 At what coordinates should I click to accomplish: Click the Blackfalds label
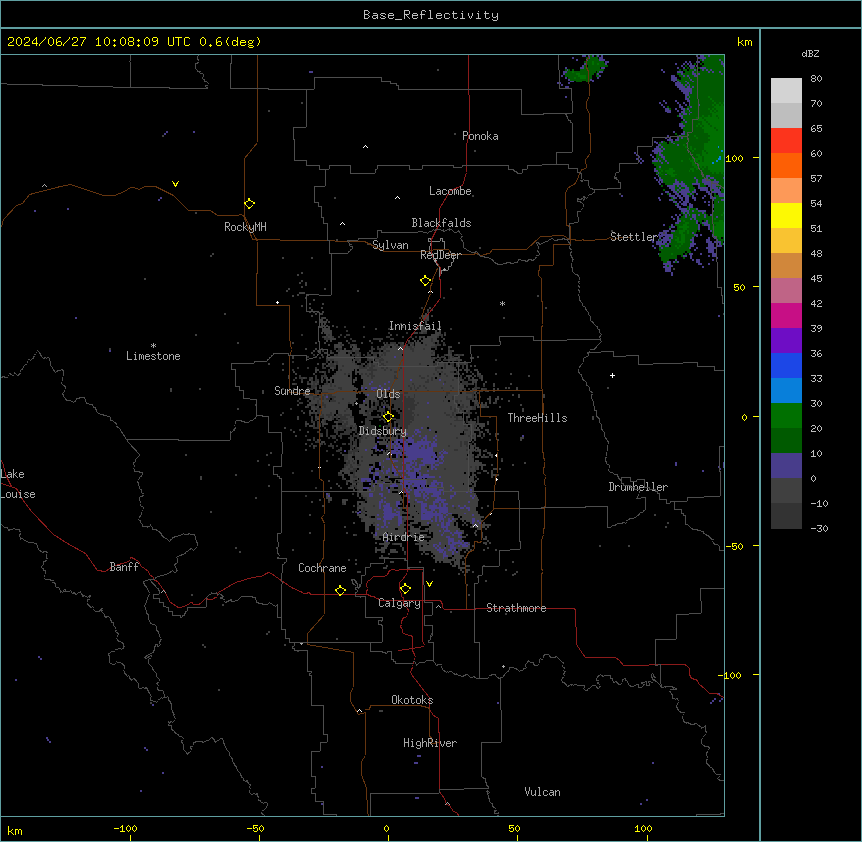[x=441, y=223]
